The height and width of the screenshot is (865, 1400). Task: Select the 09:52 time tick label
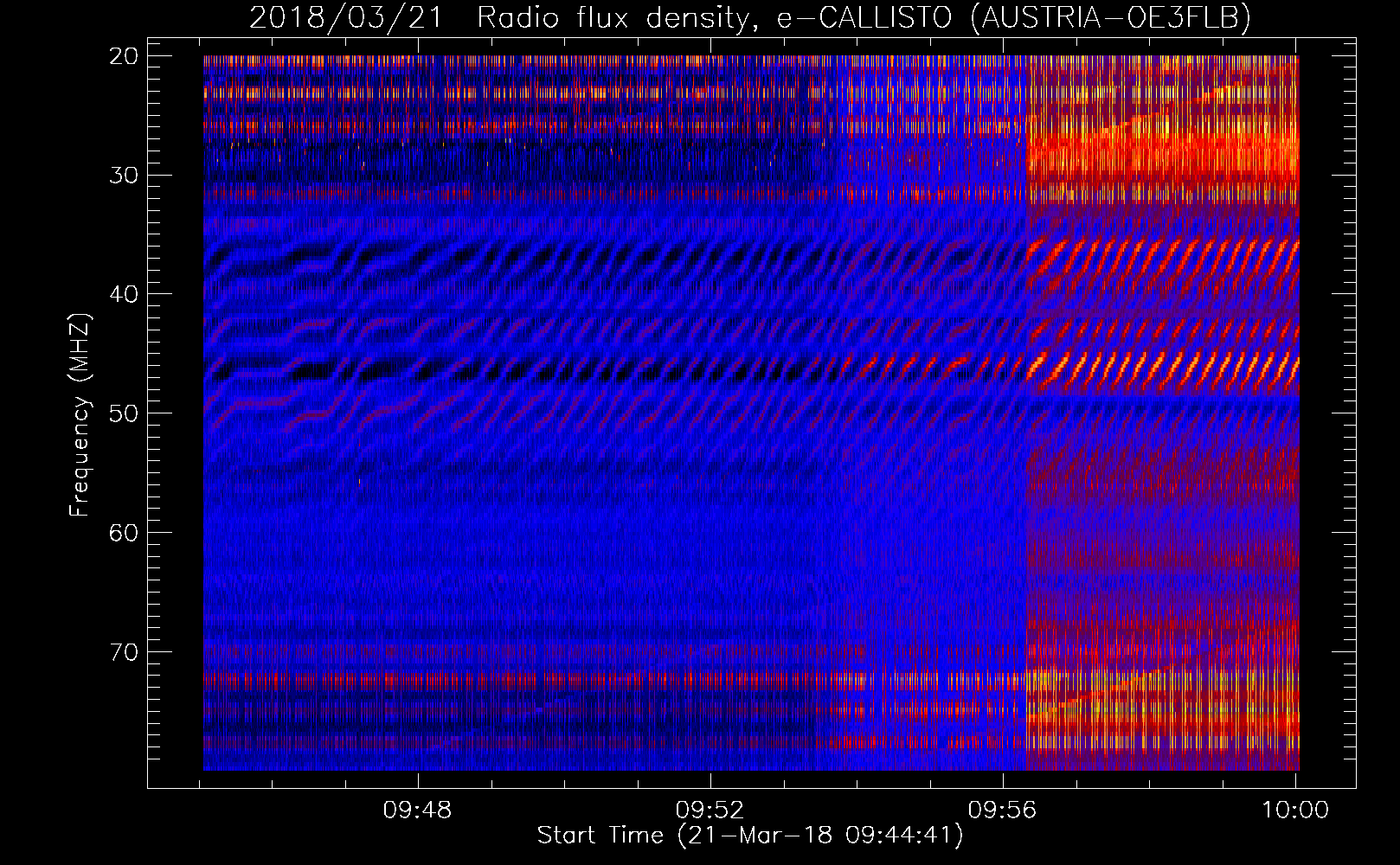pos(710,811)
